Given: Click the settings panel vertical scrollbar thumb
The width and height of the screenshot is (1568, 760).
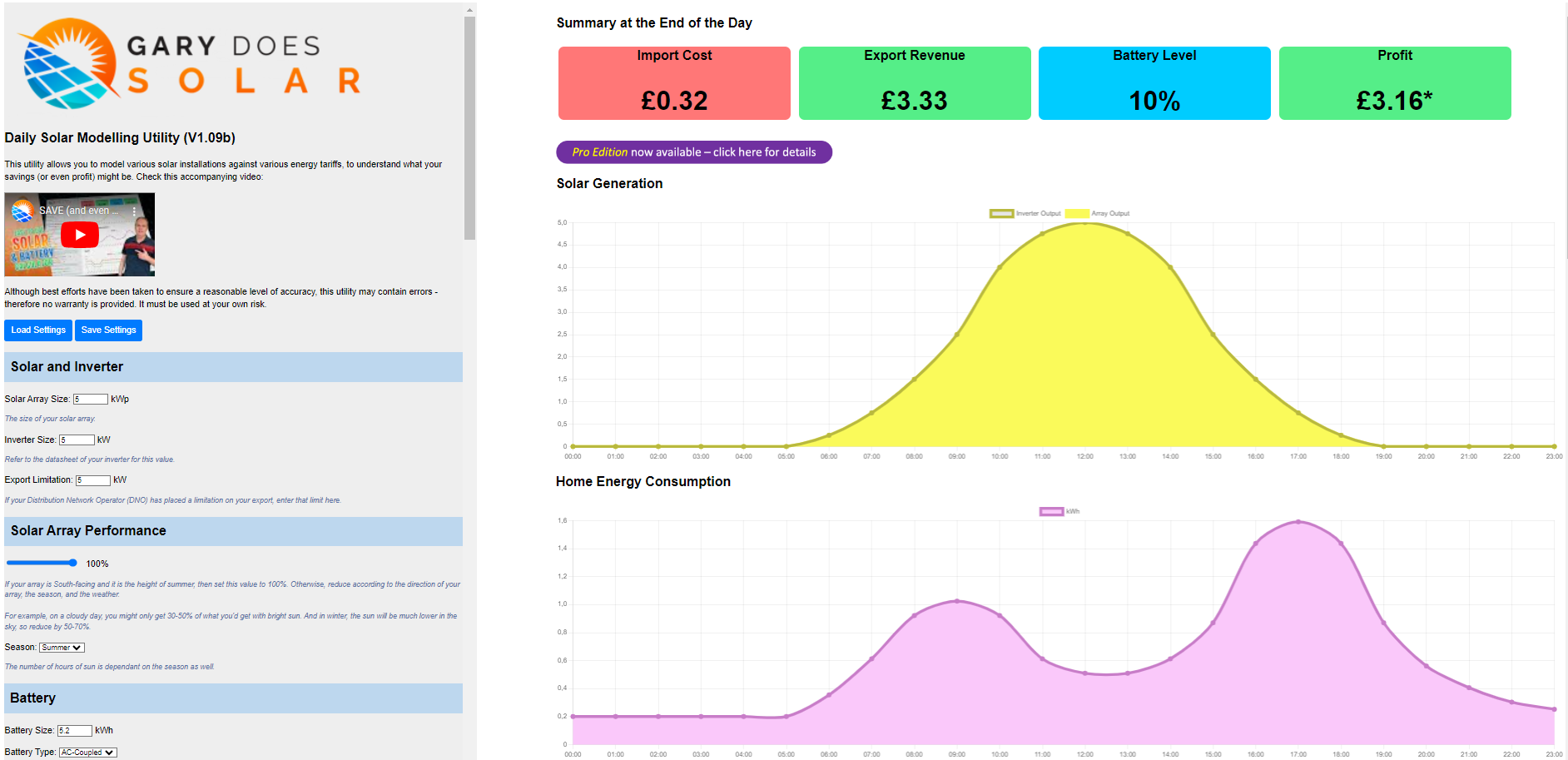Looking at the screenshot, I should coord(469,125).
